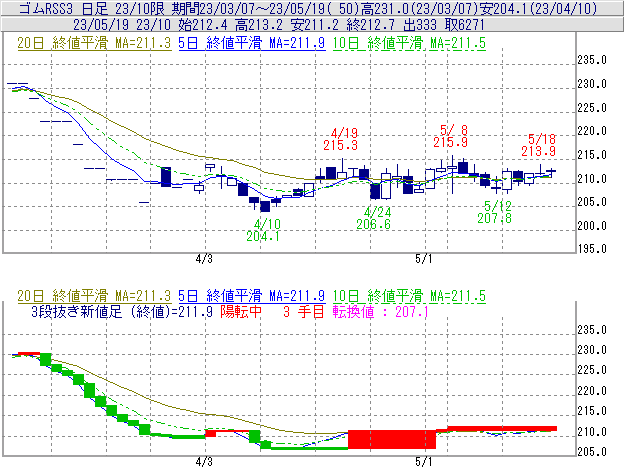Click the 終212.7 closing price value
Screen dimensions: 624x475
370,25
